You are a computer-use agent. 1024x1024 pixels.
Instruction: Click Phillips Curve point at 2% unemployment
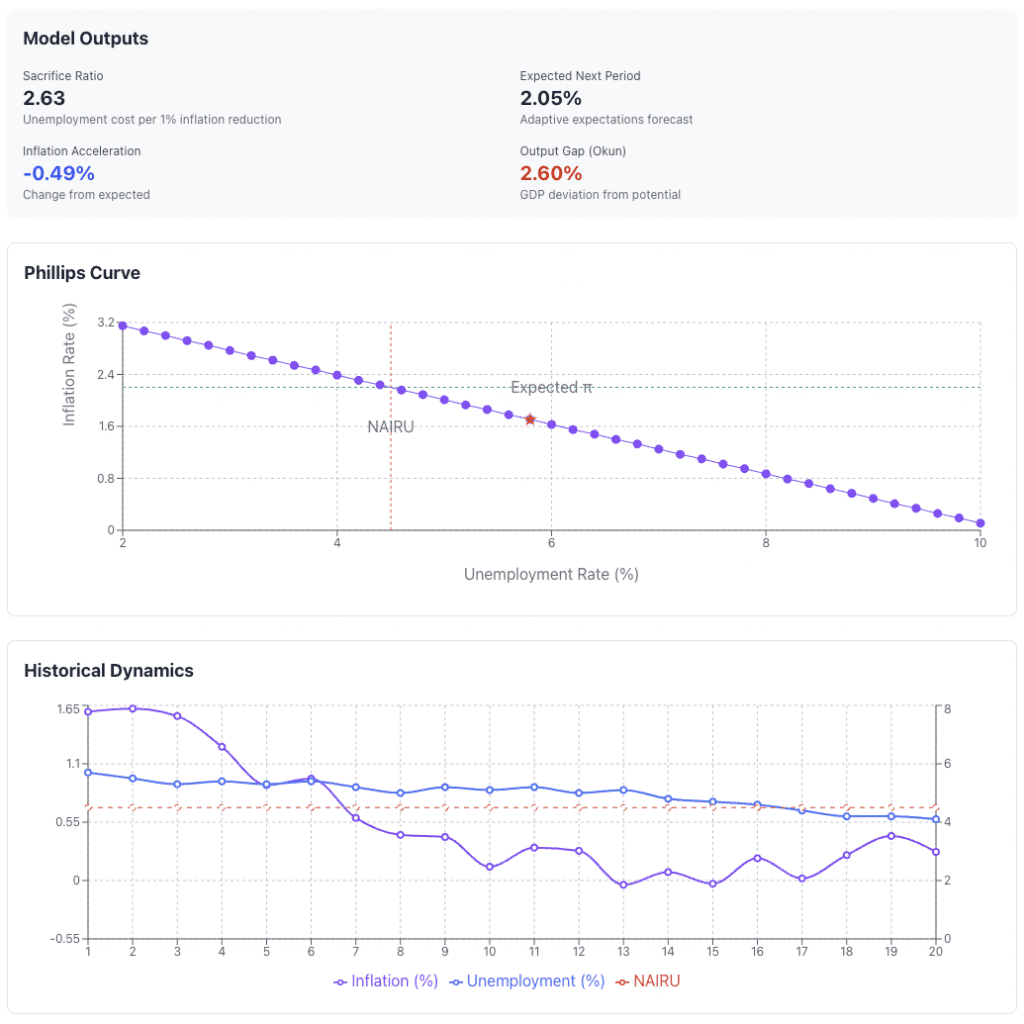pyautogui.click(x=122, y=325)
